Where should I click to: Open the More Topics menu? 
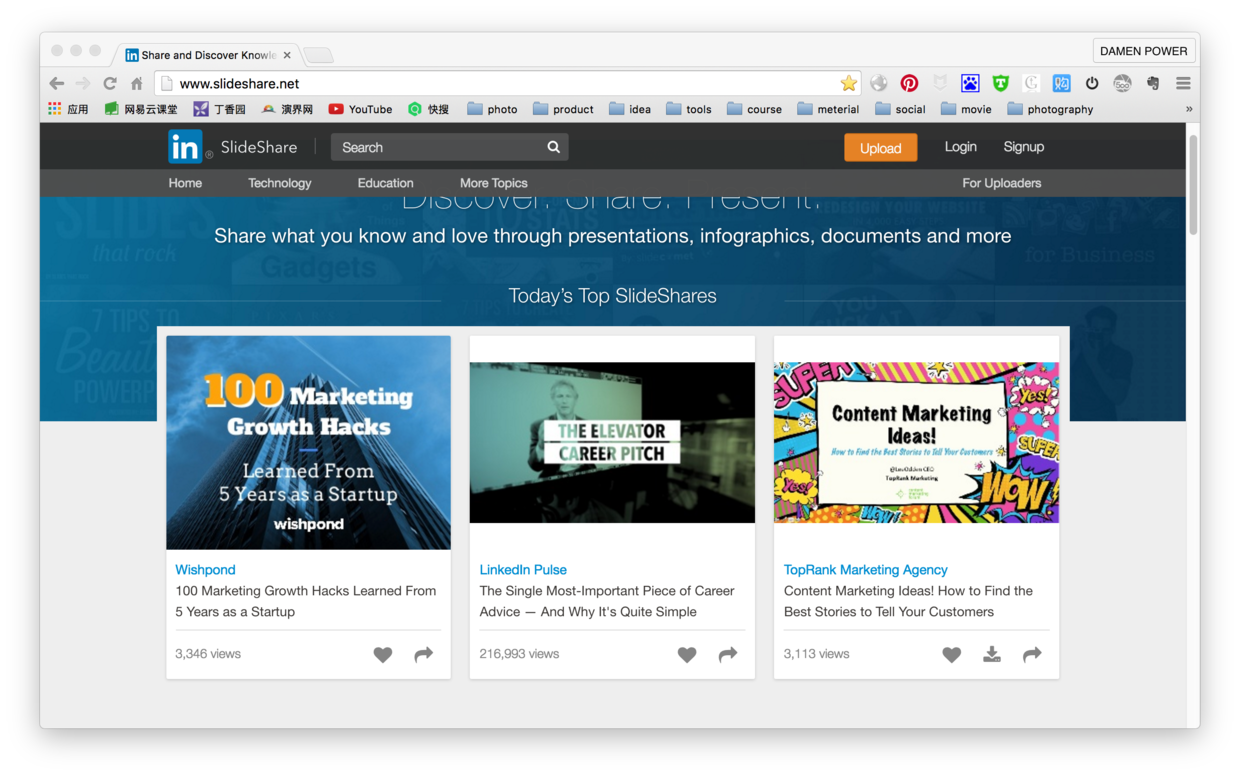point(494,183)
